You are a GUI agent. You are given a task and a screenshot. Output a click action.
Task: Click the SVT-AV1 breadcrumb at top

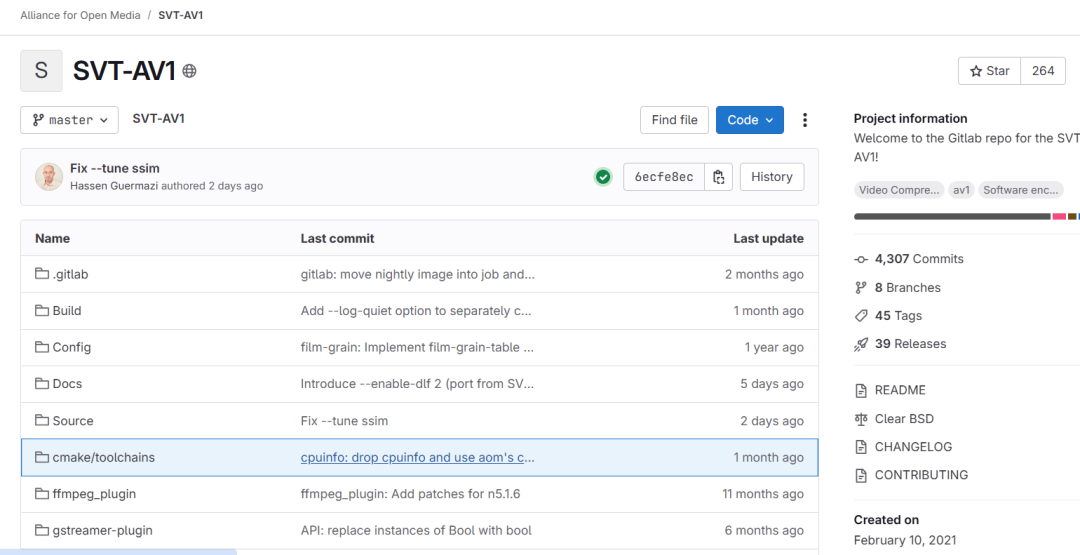[180, 14]
